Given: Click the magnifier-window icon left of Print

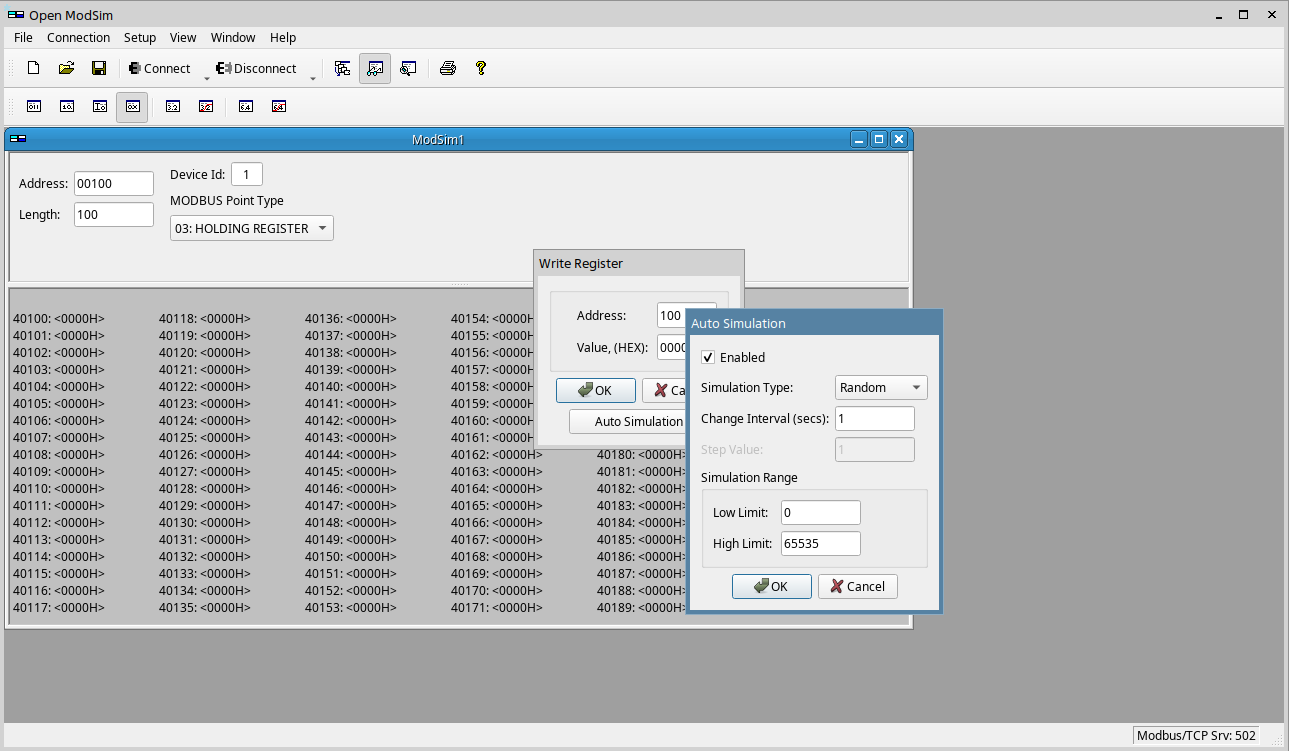Looking at the screenshot, I should pos(408,68).
